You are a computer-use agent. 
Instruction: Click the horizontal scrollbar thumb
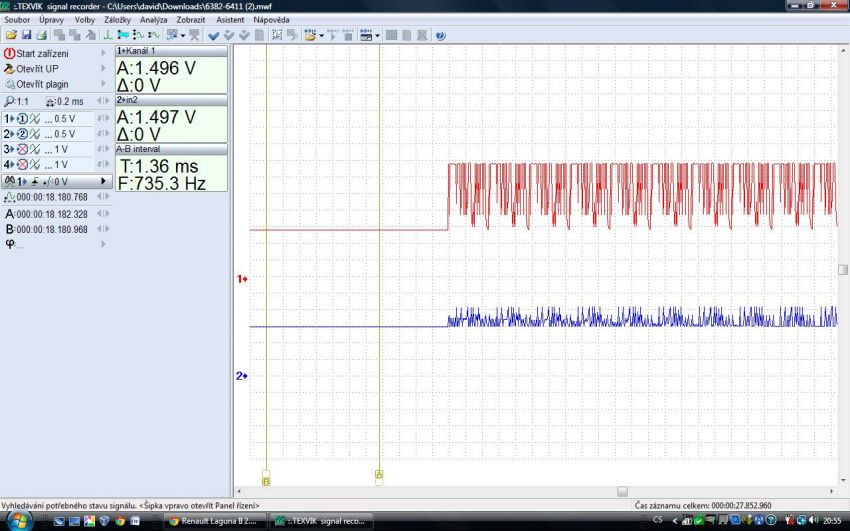click(622, 491)
